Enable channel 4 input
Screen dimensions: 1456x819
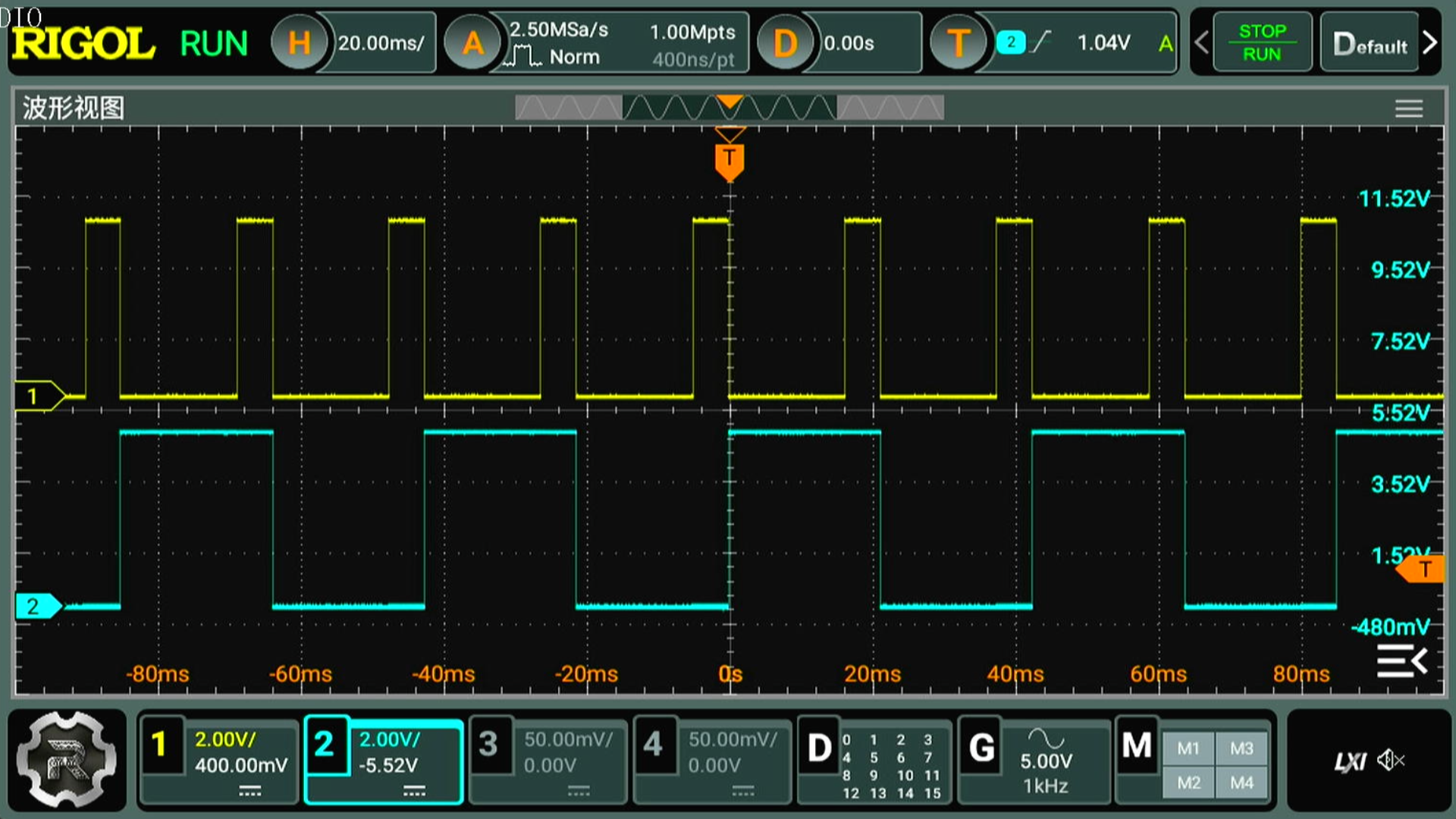[654, 745]
